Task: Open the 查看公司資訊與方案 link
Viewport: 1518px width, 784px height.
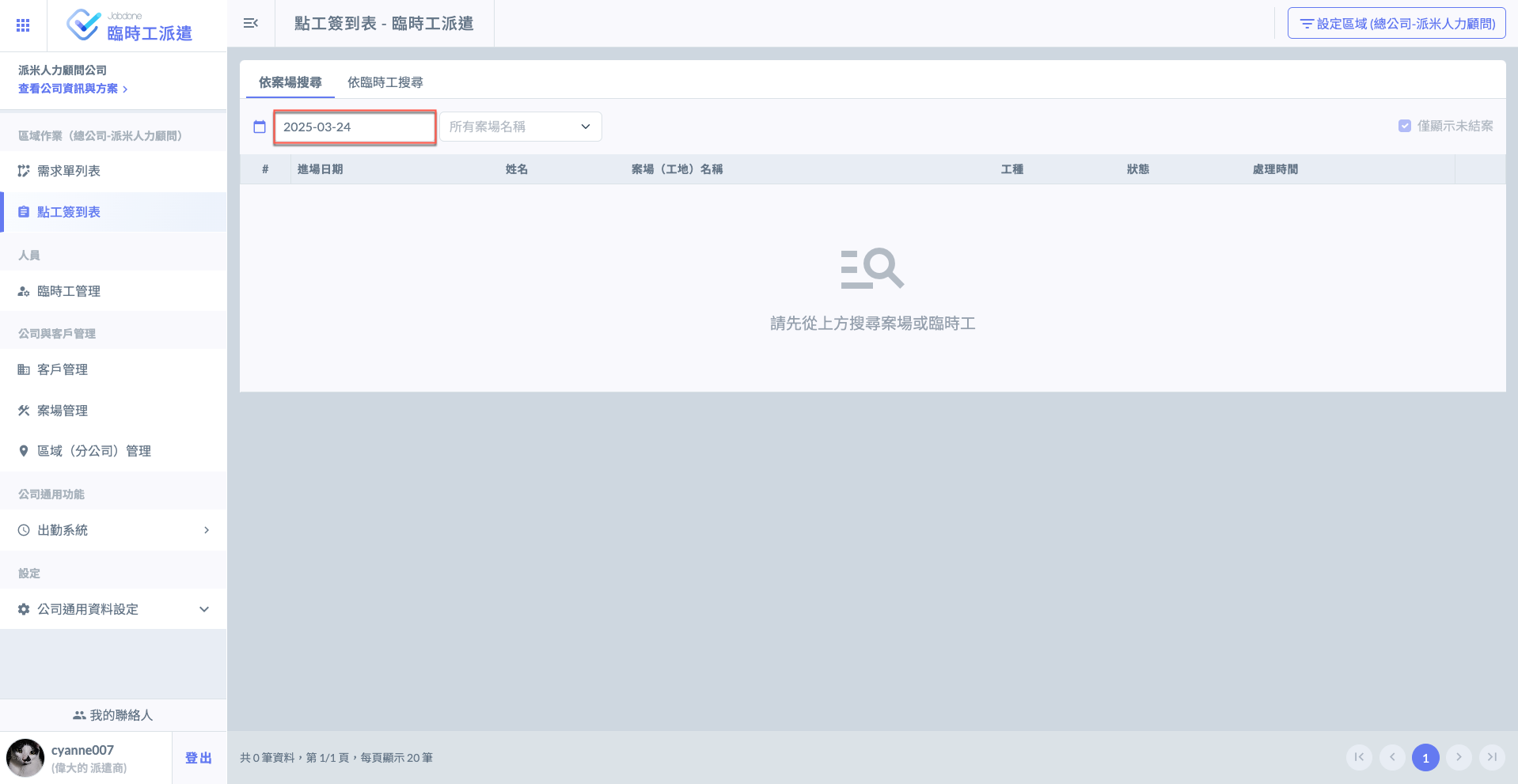Action: [x=73, y=89]
